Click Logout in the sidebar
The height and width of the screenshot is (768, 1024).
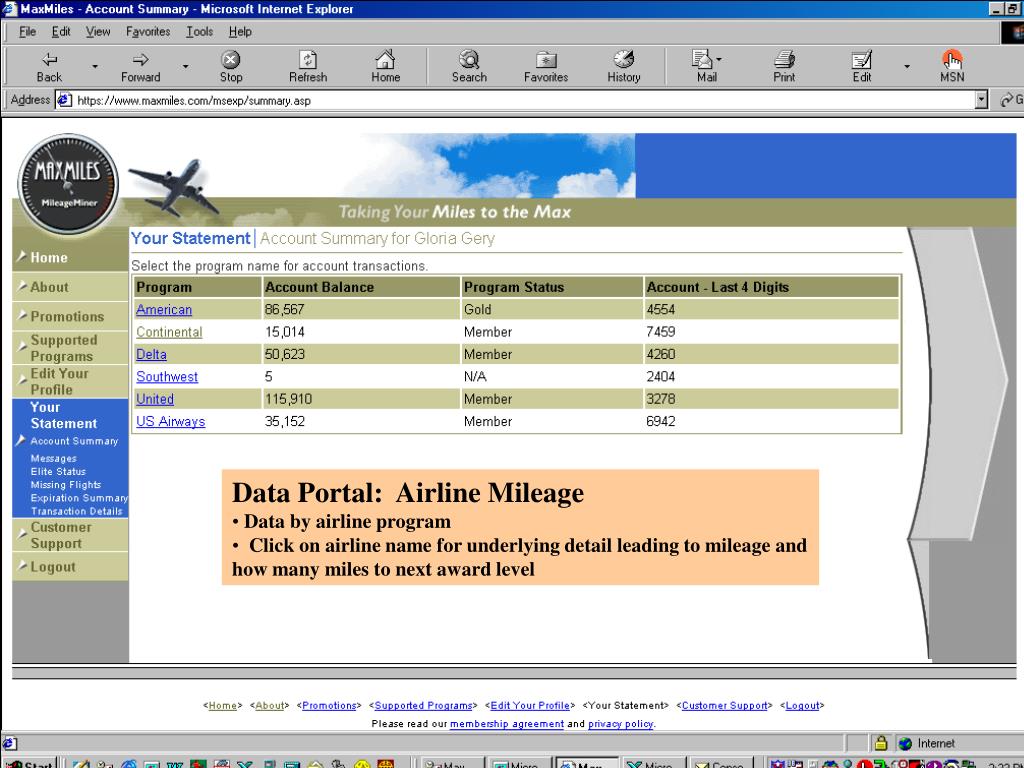pyautogui.click(x=53, y=567)
